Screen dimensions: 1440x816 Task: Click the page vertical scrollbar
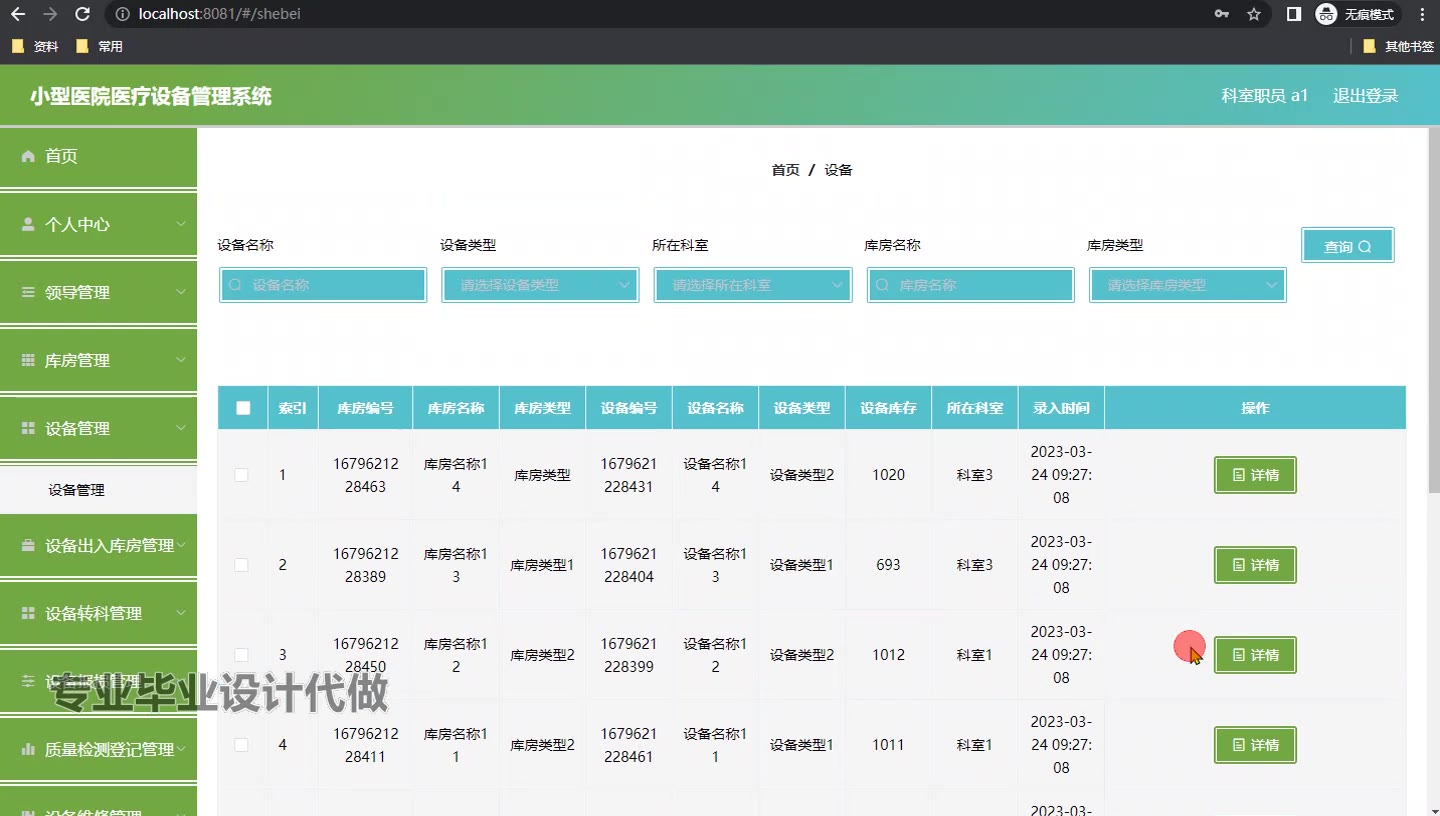coord(1432,300)
